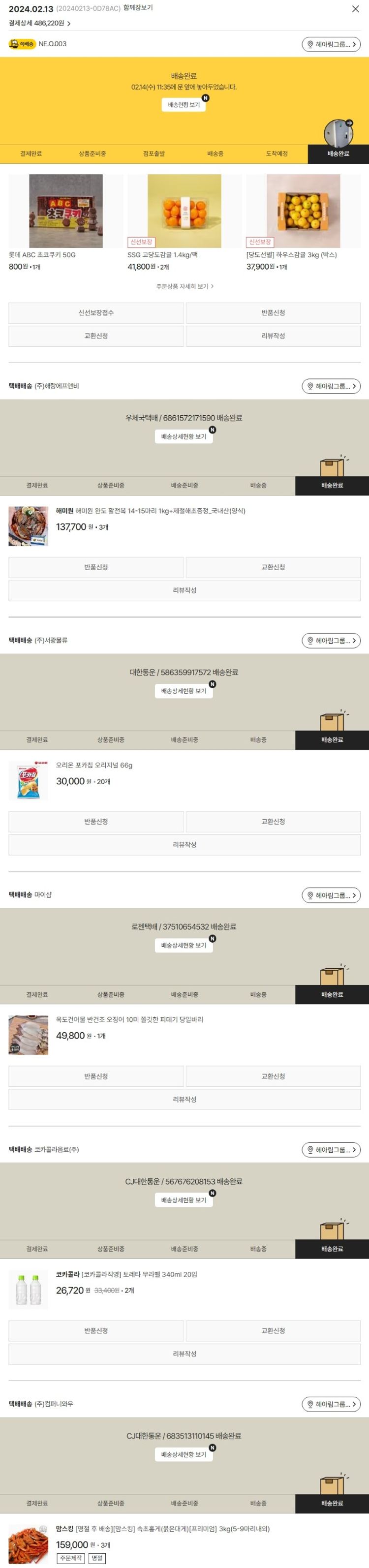Click delivery box icon in 우체국택배 section
Screen dimensions: 369x1568
[333, 466]
